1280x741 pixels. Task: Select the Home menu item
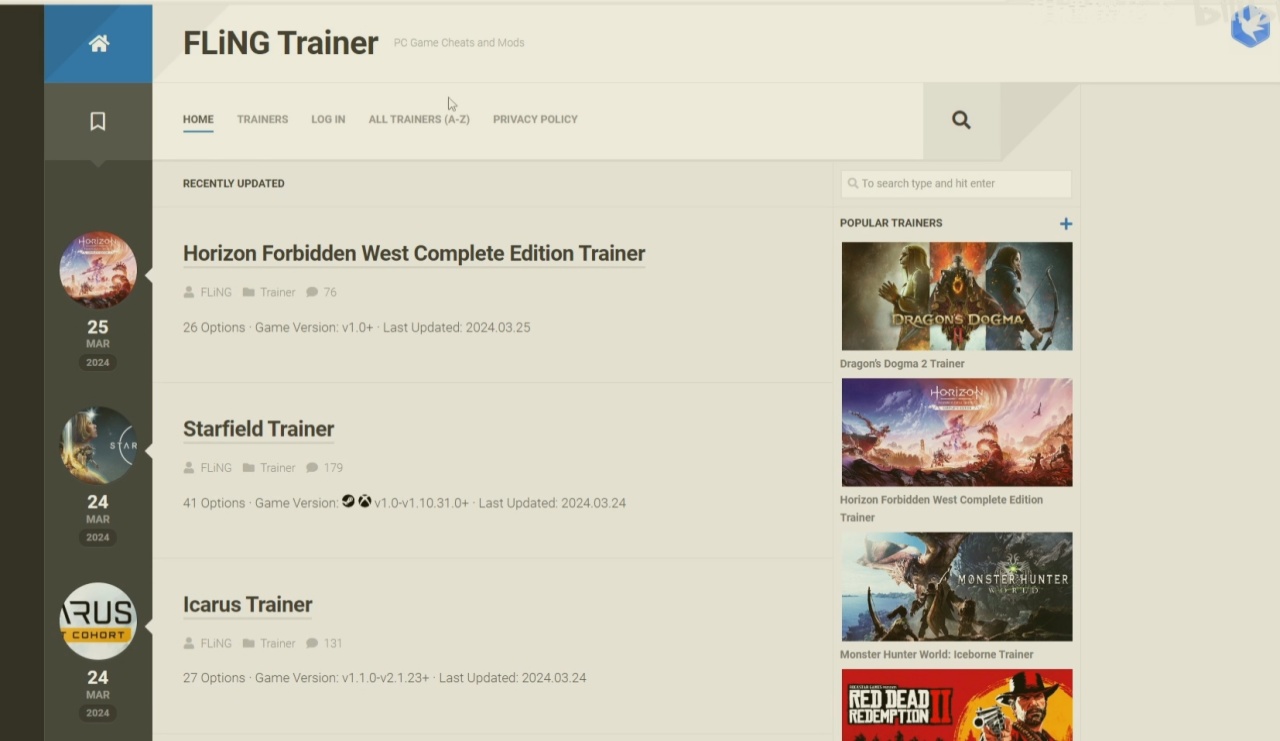[x=198, y=119]
